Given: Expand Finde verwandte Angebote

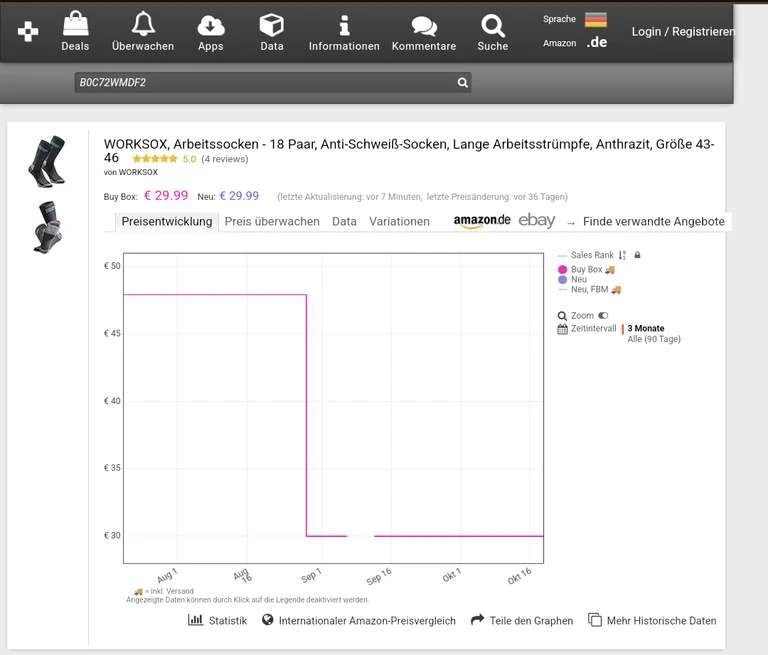Looking at the screenshot, I should click(654, 221).
